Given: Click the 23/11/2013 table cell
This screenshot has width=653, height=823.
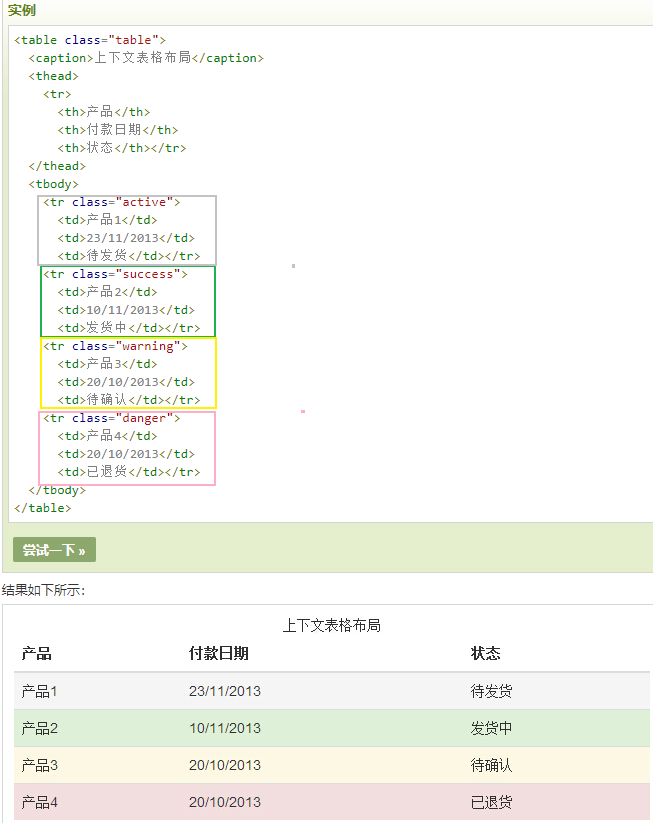Looking at the screenshot, I should tap(225, 691).
